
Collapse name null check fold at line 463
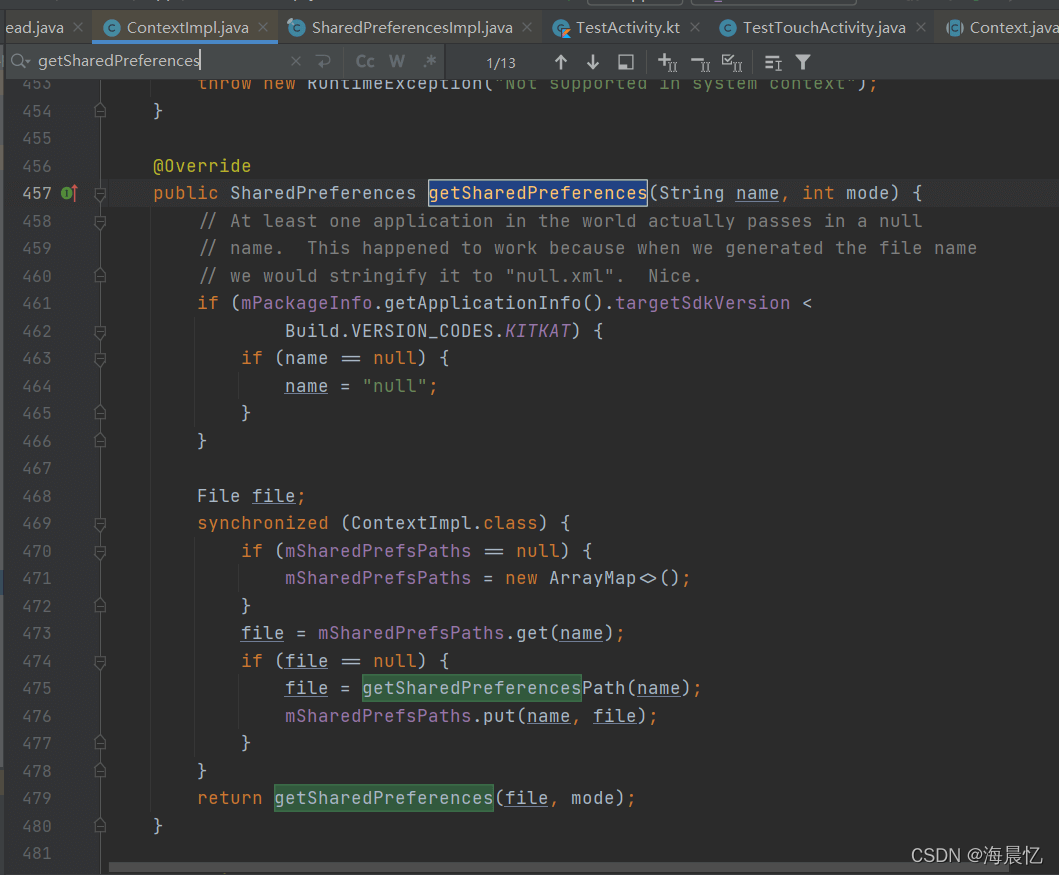pos(100,359)
